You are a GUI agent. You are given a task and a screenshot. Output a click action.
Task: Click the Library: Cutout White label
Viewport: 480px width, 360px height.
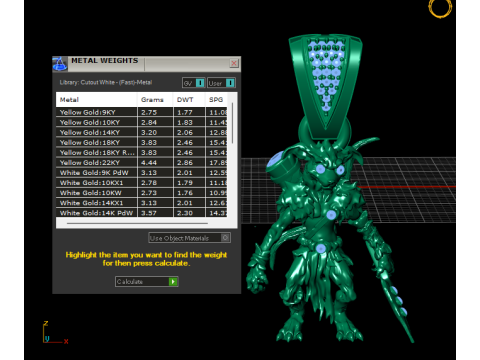coord(106,82)
